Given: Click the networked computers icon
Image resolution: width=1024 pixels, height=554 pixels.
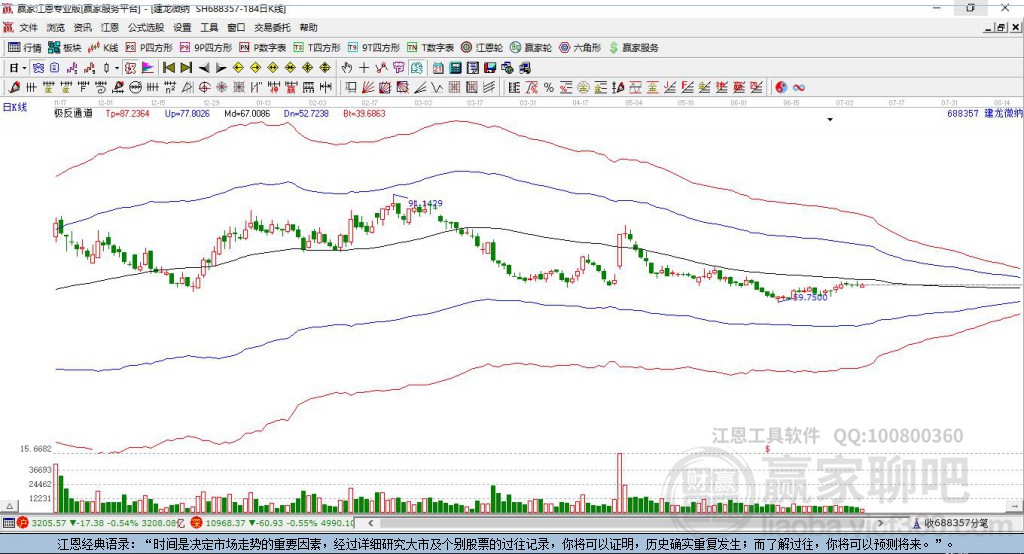Looking at the screenshot, I should [507, 68].
